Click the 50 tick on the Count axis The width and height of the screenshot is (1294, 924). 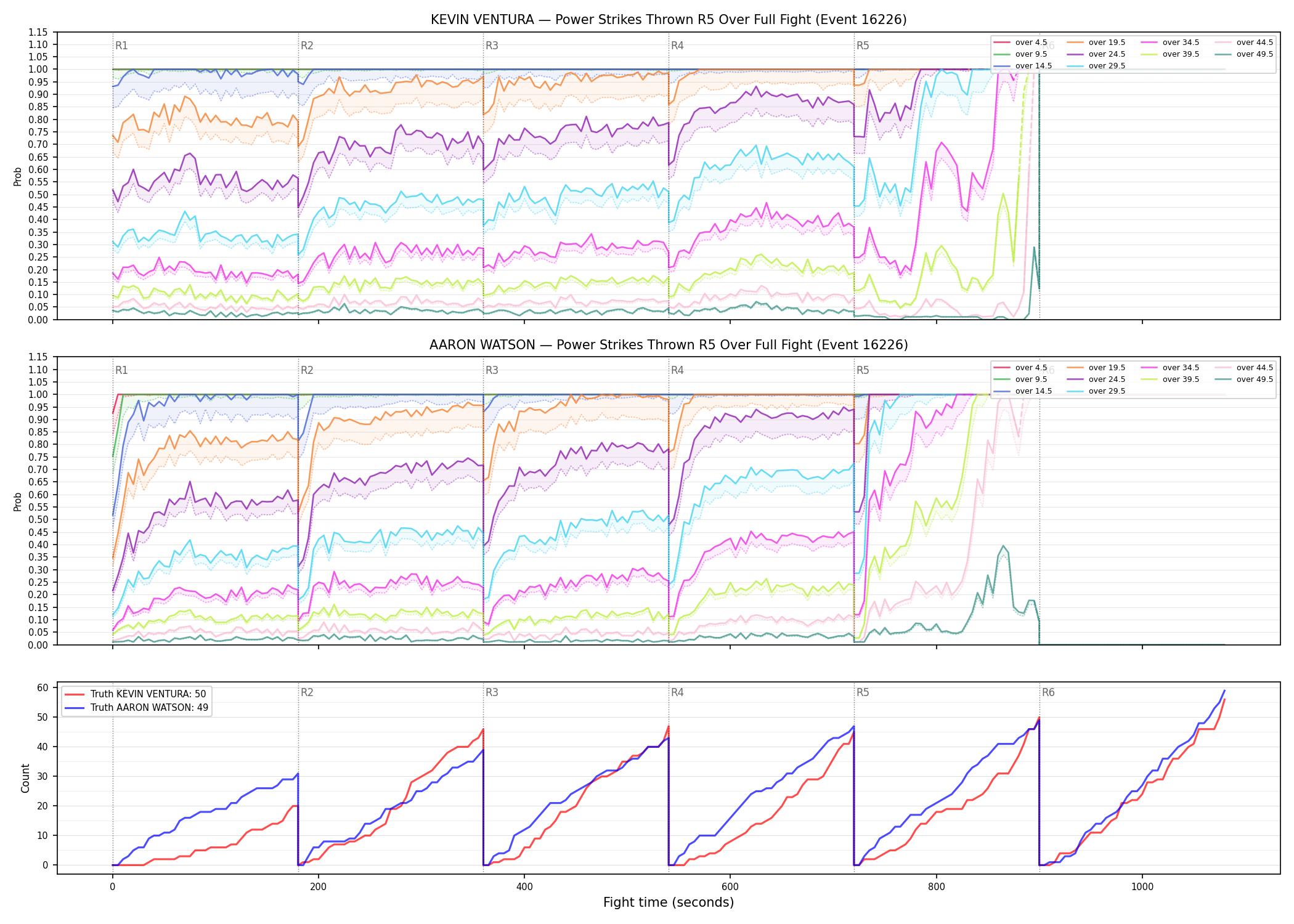click(43, 717)
